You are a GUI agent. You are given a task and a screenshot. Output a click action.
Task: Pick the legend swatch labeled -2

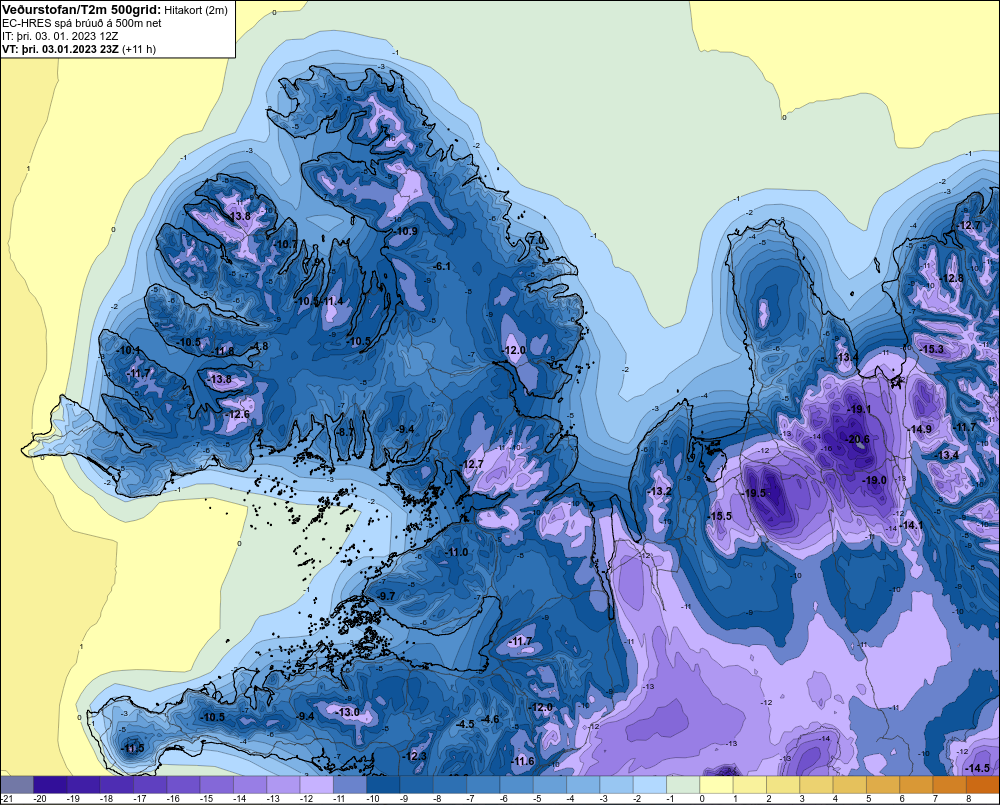click(x=650, y=784)
